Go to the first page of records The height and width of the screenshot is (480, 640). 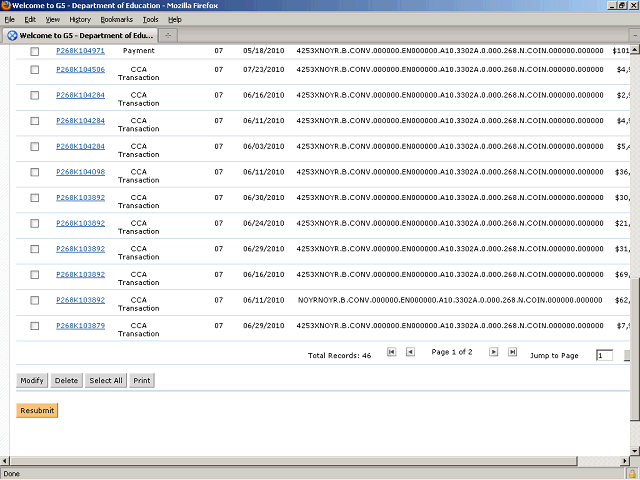point(391,352)
